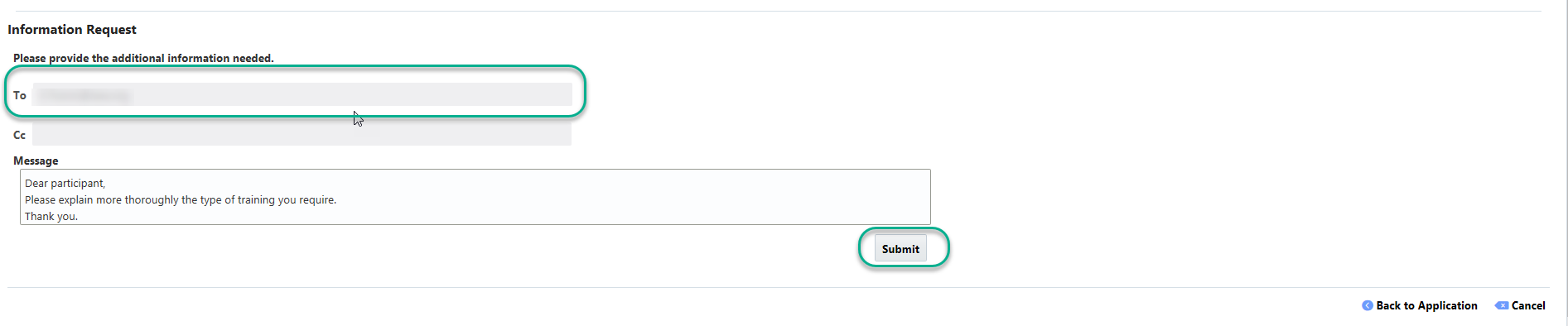
Task: Open the Back to Application link
Action: point(1426,305)
